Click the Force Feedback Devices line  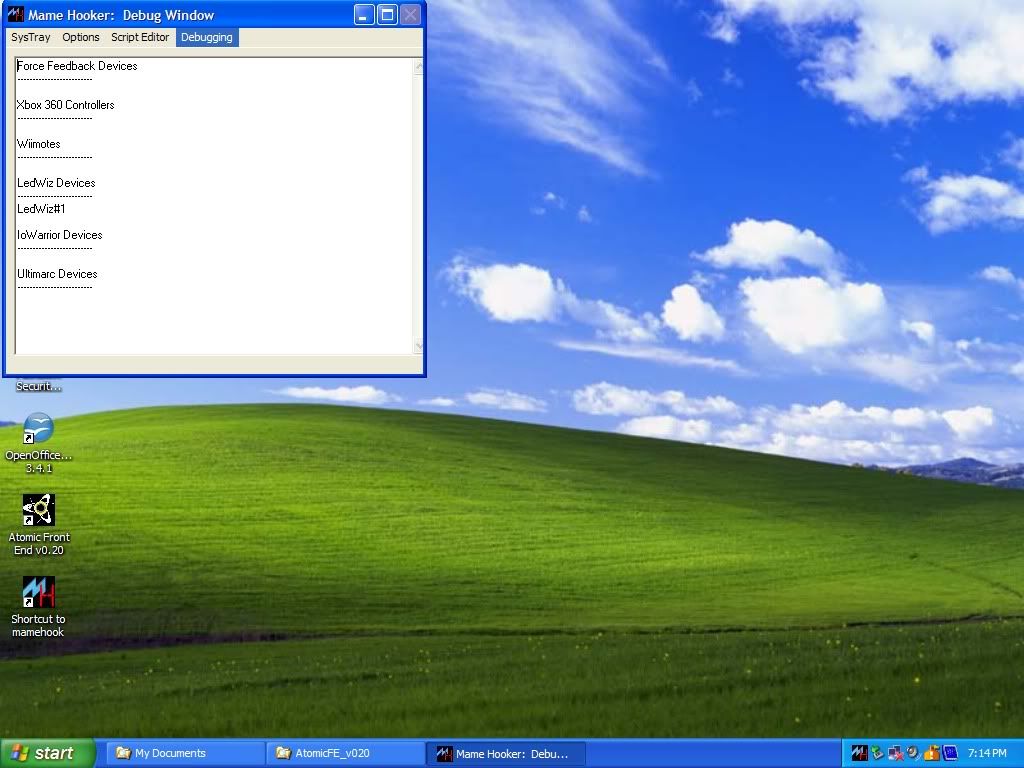pyautogui.click(x=77, y=66)
